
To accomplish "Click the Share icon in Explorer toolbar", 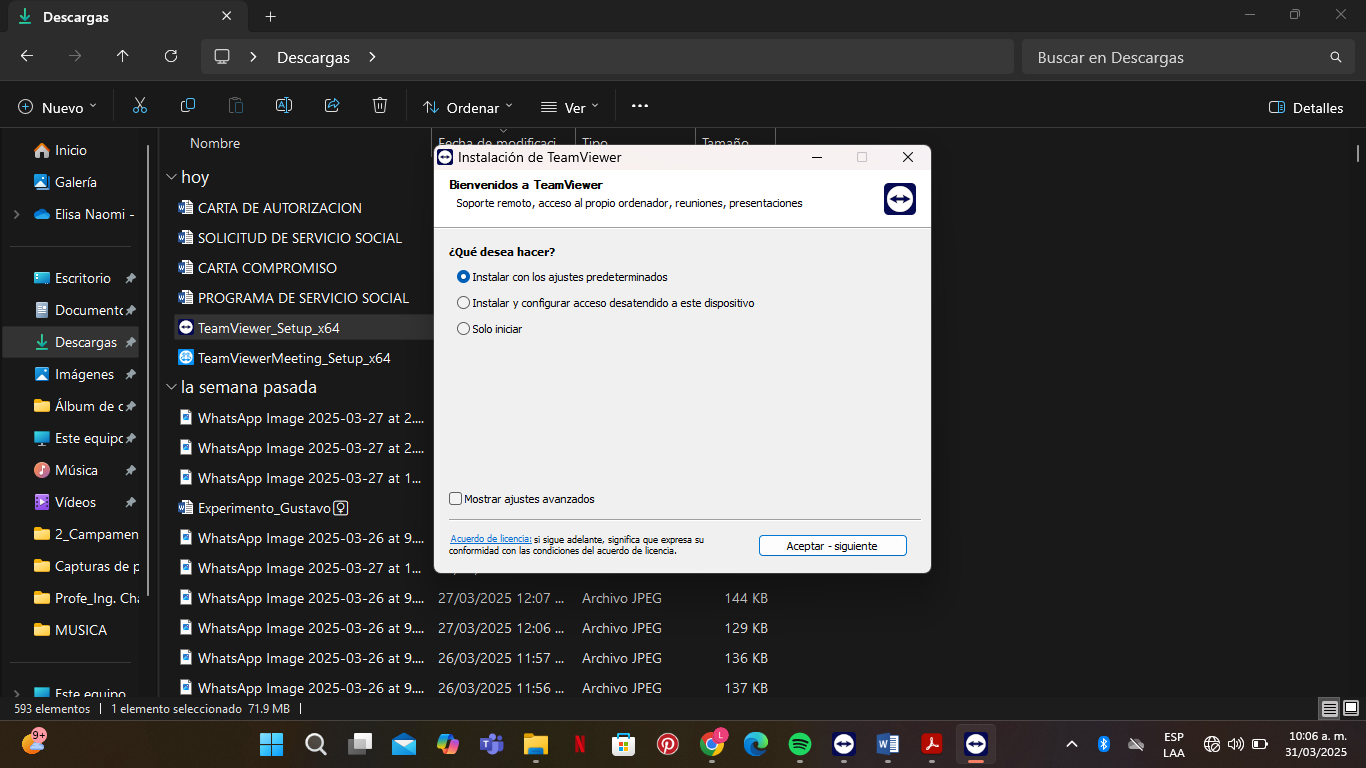I will pyautogui.click(x=332, y=106).
